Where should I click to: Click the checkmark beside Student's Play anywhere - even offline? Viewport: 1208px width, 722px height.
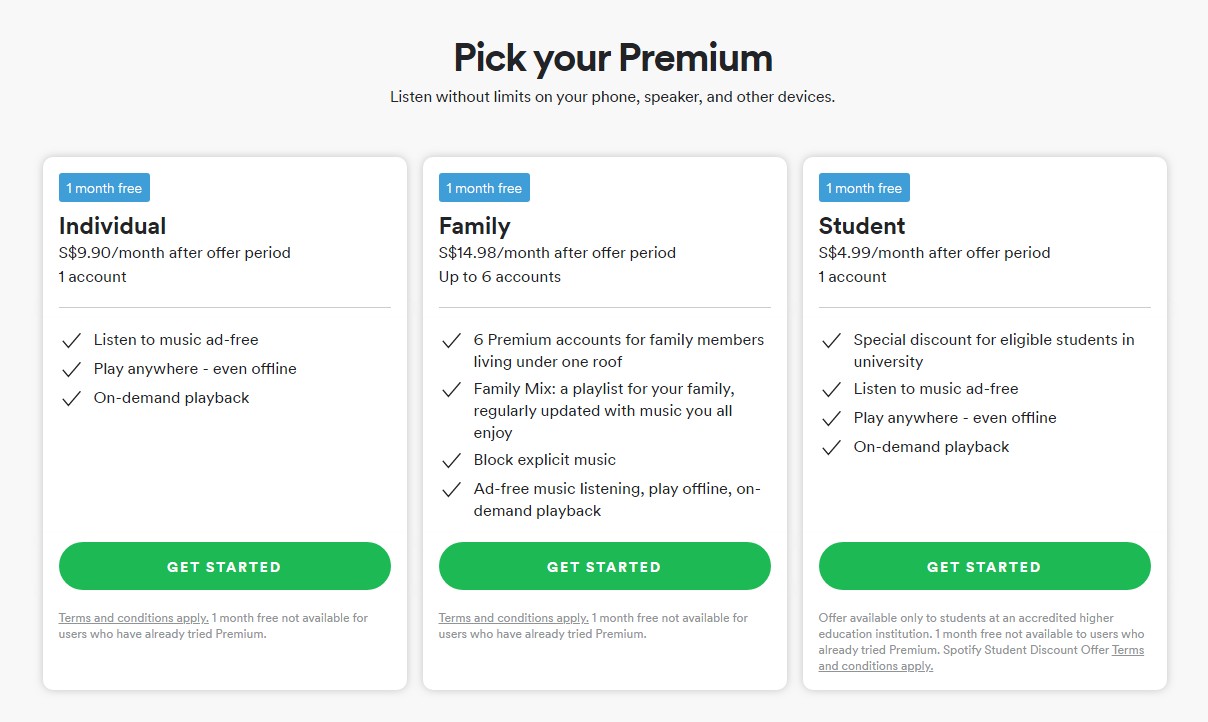(x=831, y=419)
